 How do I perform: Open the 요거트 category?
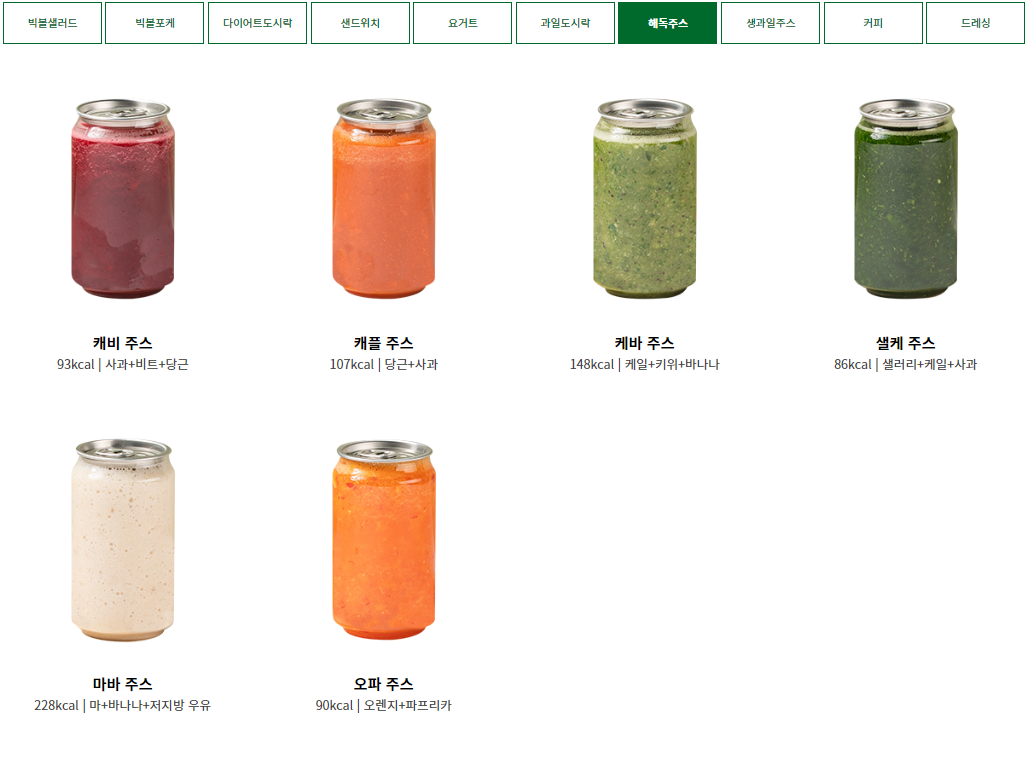point(462,23)
